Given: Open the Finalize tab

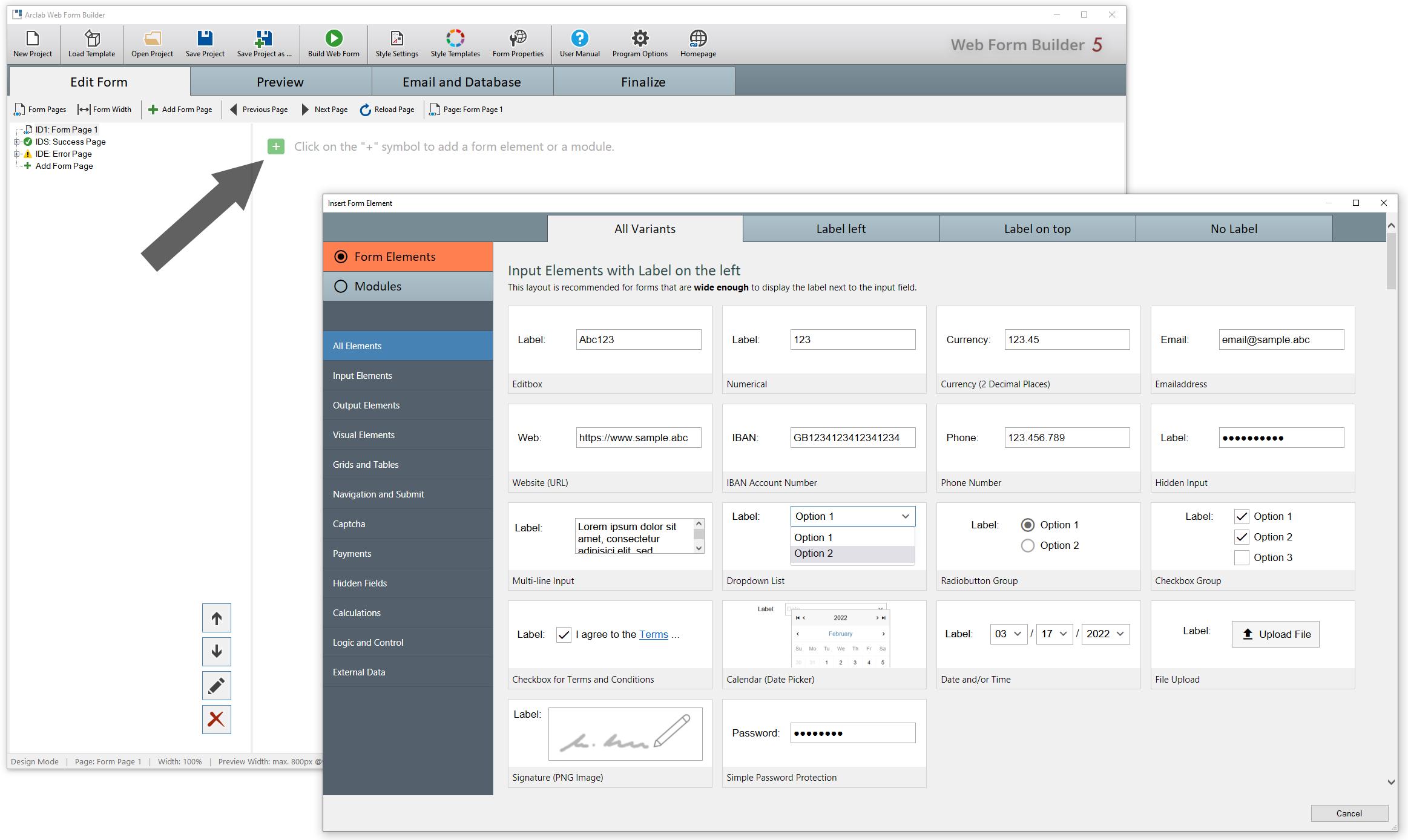Looking at the screenshot, I should [x=643, y=82].
